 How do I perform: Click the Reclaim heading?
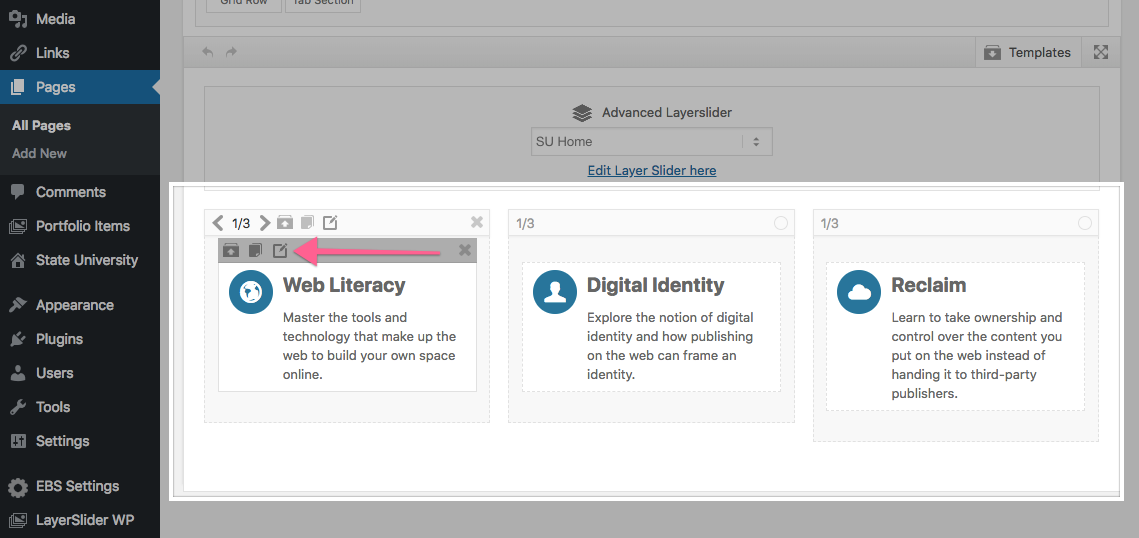tap(928, 285)
